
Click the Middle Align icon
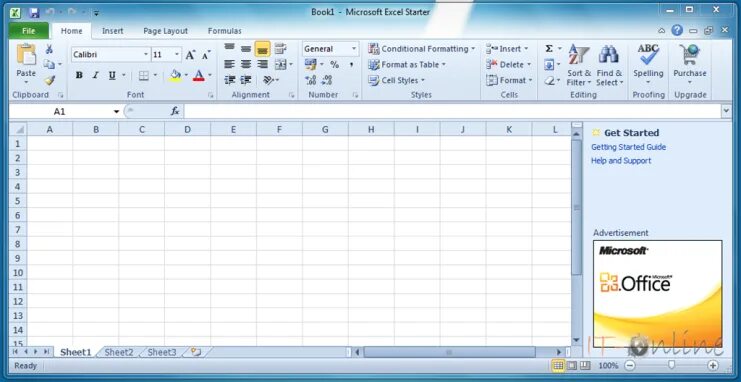246,48
